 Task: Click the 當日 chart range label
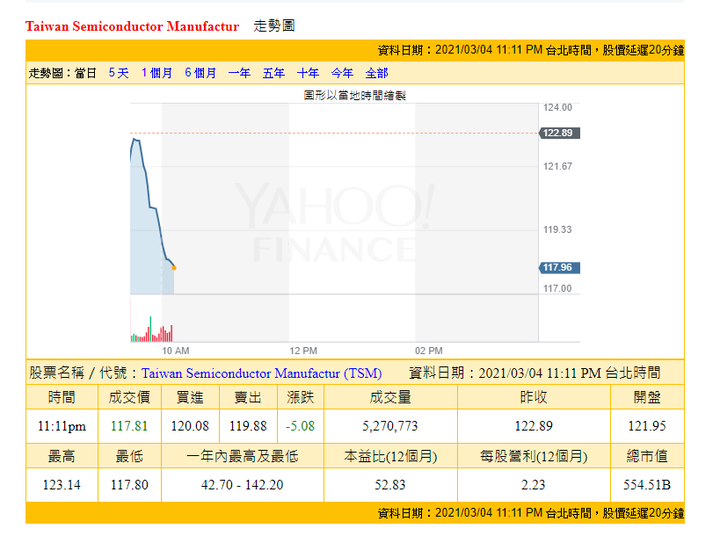click(x=85, y=73)
